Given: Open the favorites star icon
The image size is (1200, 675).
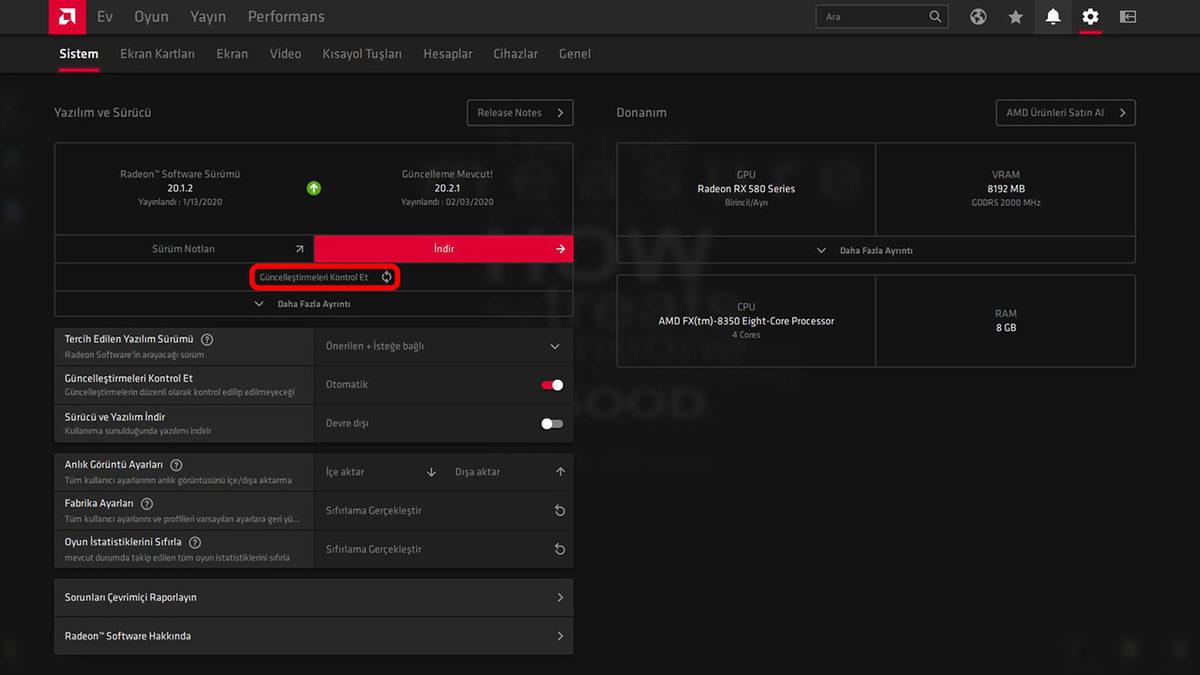Looking at the screenshot, I should pyautogui.click(x=1015, y=16).
